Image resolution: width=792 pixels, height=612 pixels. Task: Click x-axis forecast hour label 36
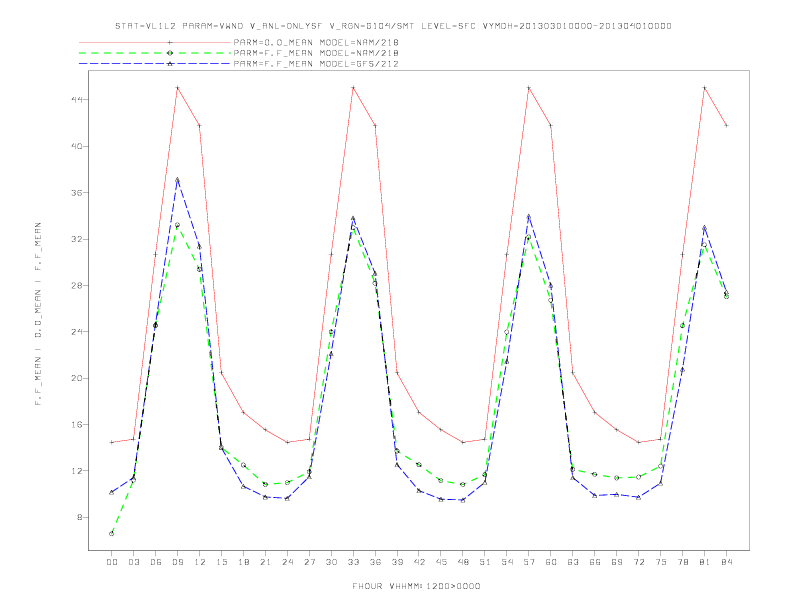coord(375,562)
